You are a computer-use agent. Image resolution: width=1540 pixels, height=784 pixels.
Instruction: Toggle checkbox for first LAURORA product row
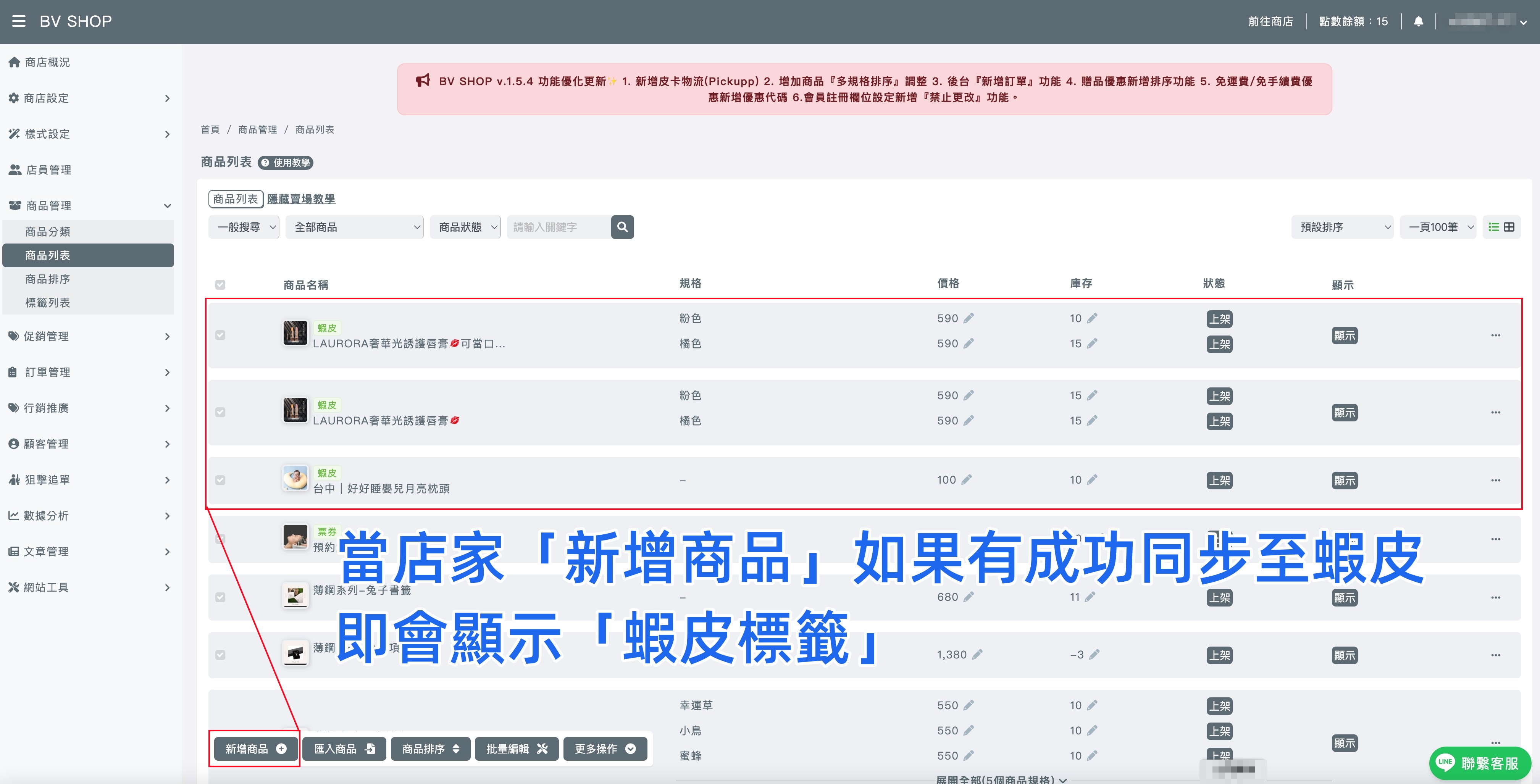point(220,335)
